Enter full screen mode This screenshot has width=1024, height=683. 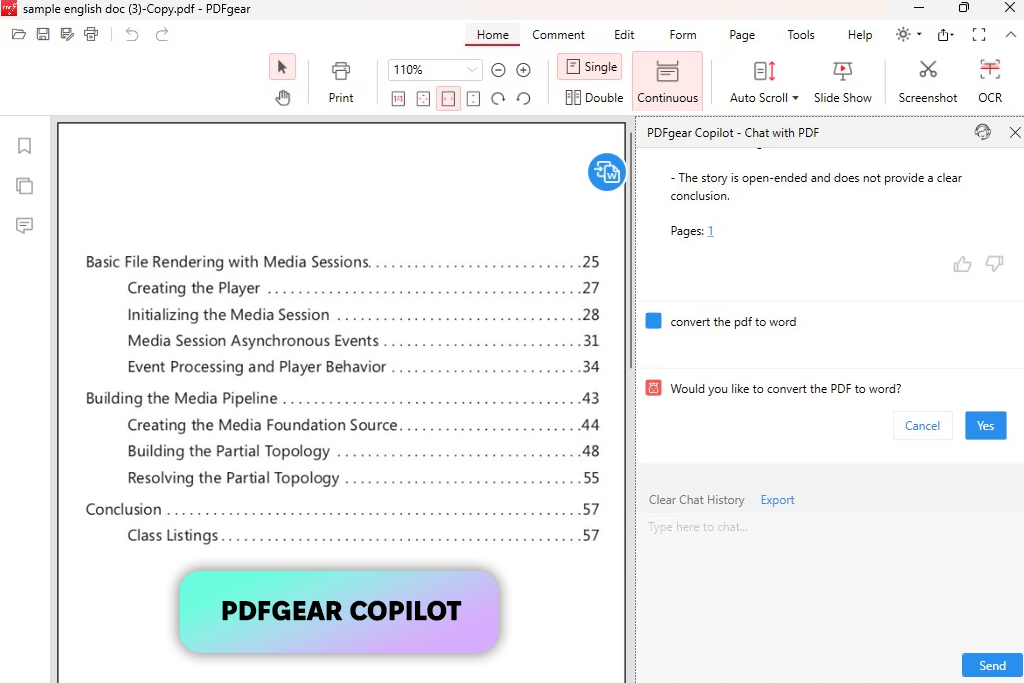point(979,35)
